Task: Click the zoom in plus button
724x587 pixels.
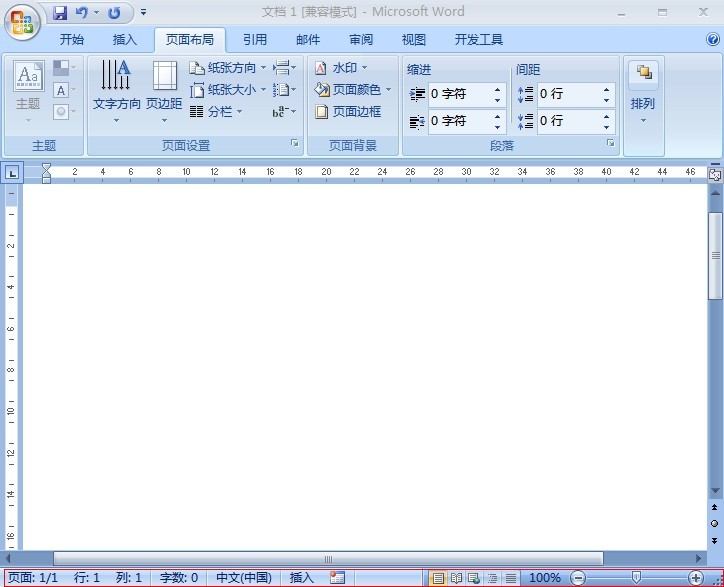Action: [x=696, y=578]
